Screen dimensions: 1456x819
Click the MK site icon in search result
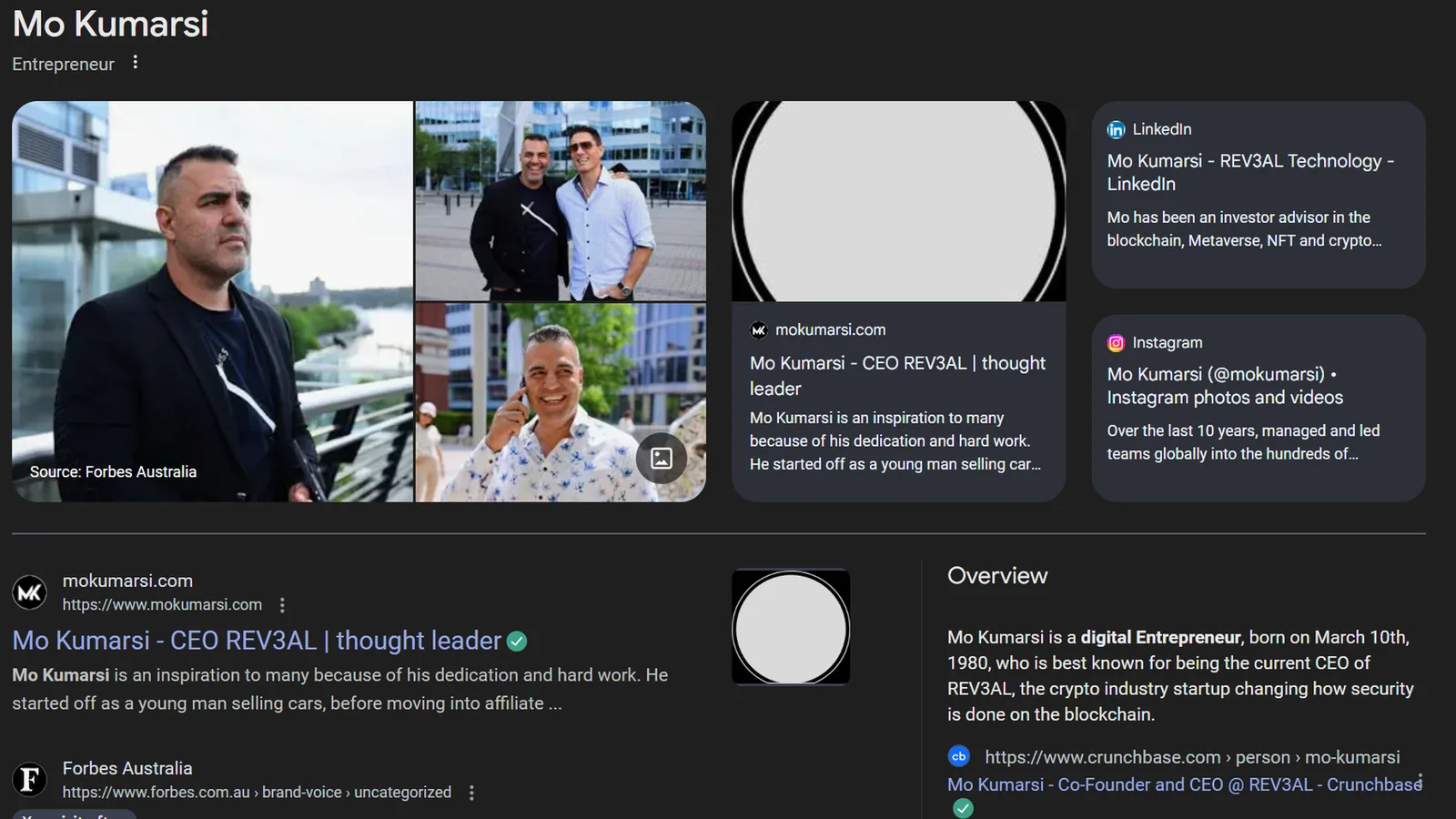coord(29,593)
